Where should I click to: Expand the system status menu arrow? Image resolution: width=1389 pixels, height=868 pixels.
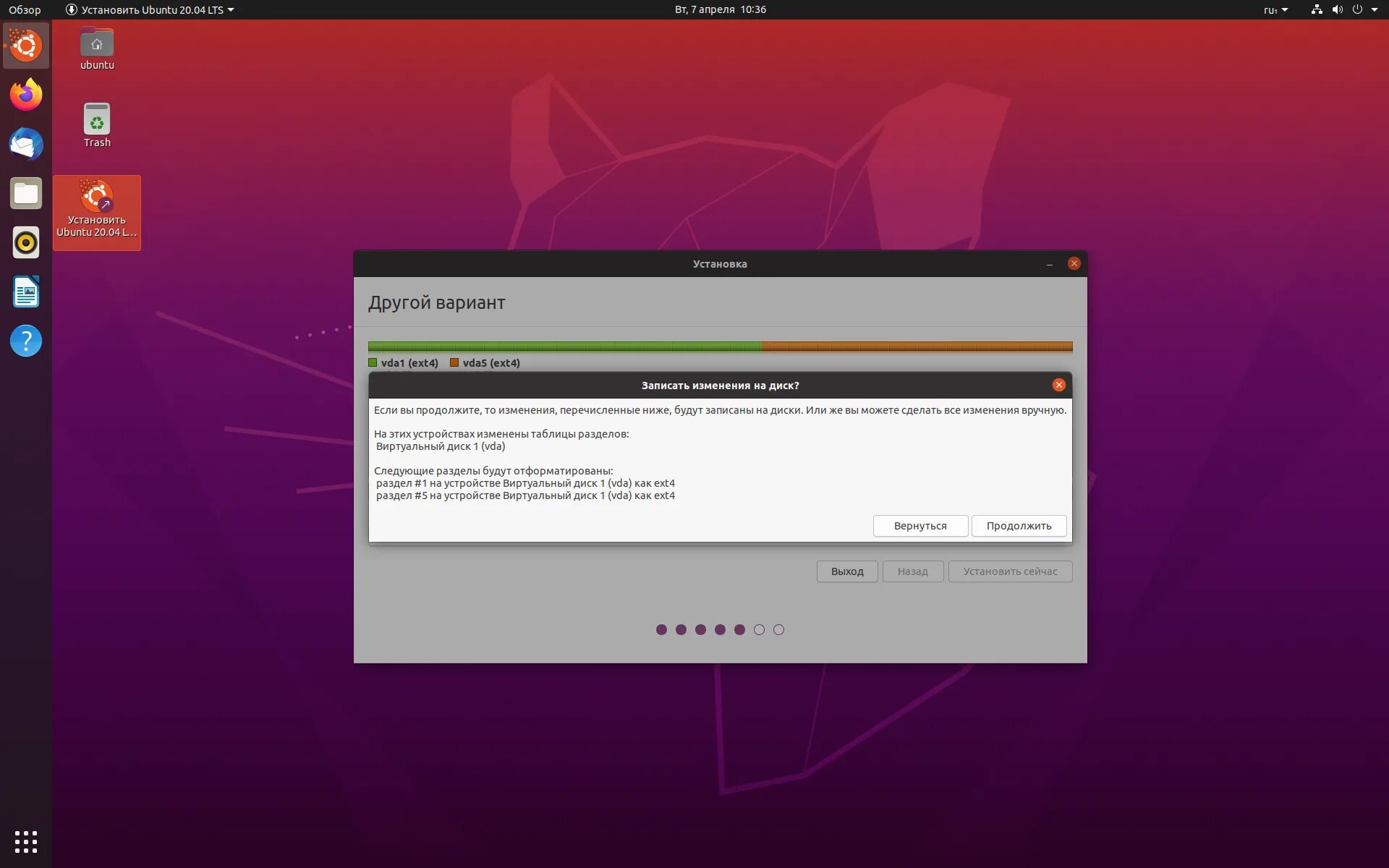[x=1374, y=9]
